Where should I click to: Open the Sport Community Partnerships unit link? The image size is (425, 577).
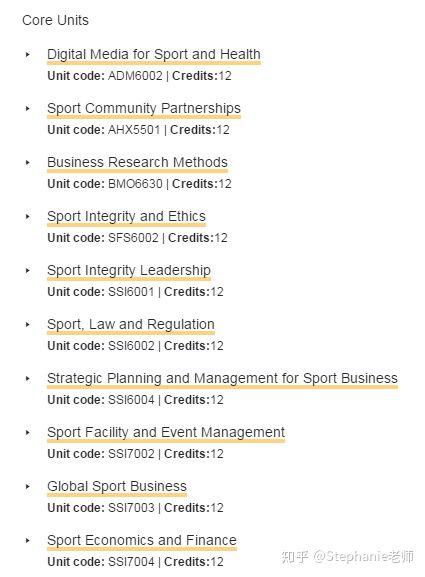click(x=144, y=109)
